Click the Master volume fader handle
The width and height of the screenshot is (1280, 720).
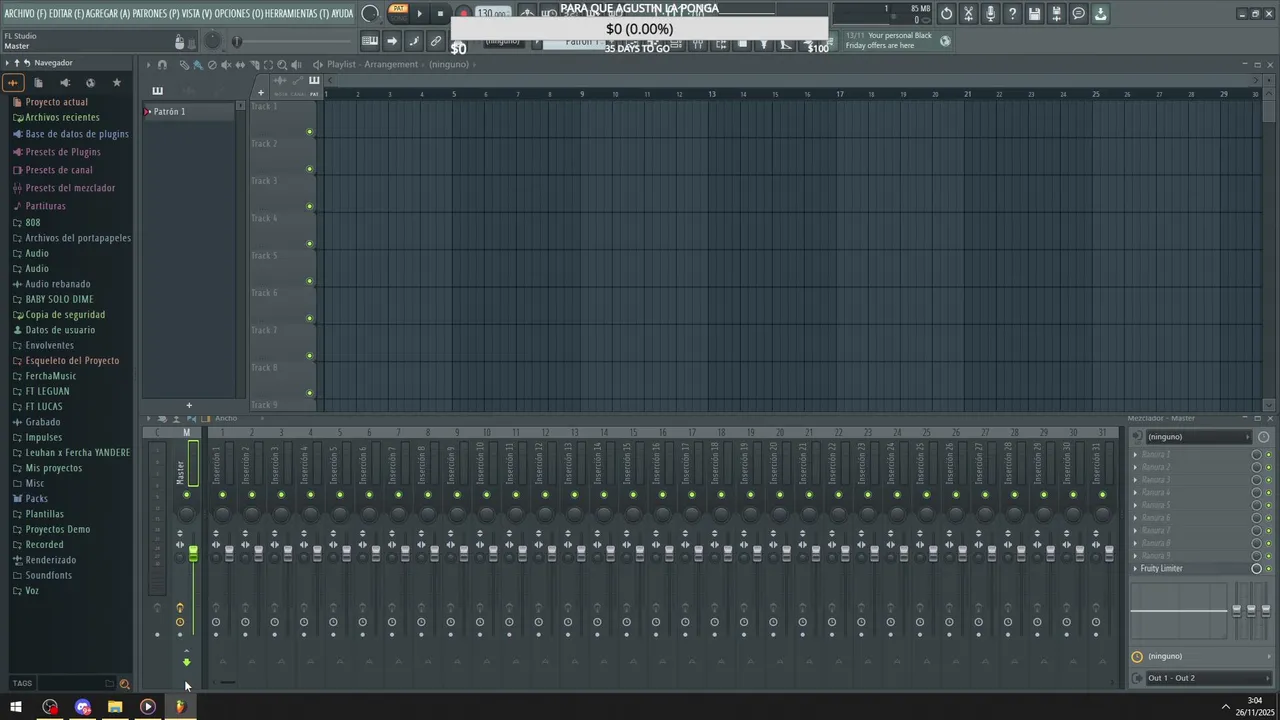[x=193, y=553]
